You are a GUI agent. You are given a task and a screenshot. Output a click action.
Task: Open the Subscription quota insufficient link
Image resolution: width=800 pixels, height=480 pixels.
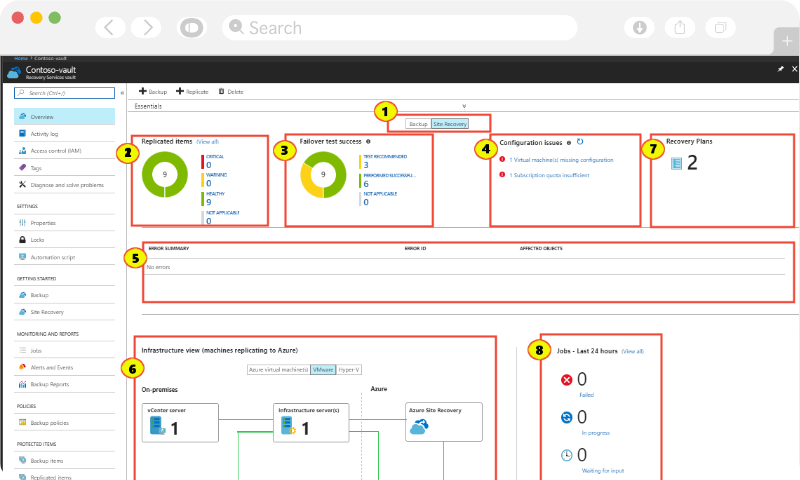coord(549,175)
